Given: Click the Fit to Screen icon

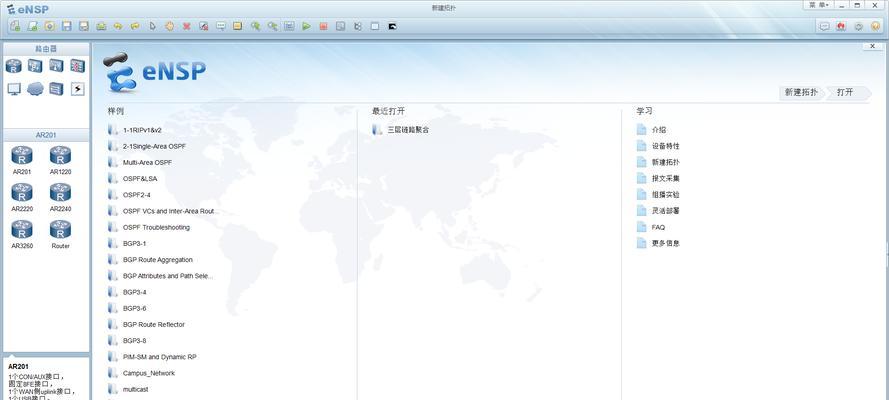Looking at the screenshot, I should click(x=289, y=26).
